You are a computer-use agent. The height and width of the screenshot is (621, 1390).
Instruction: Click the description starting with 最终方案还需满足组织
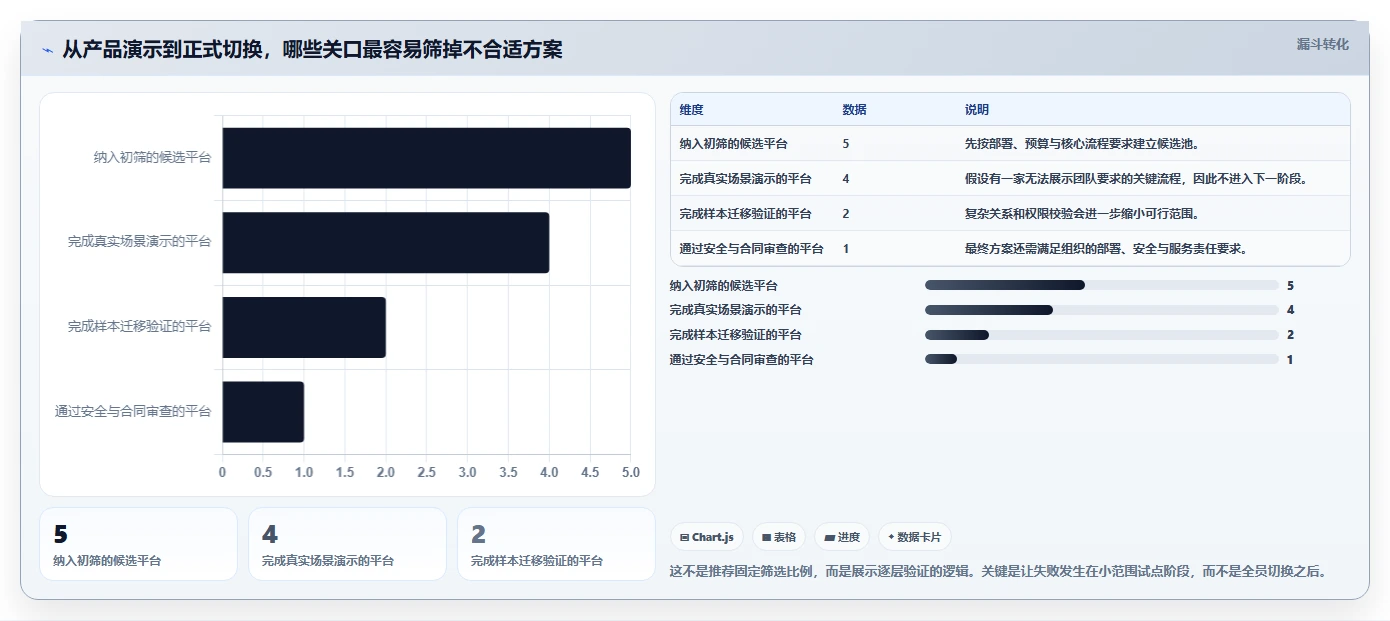[1105, 249]
